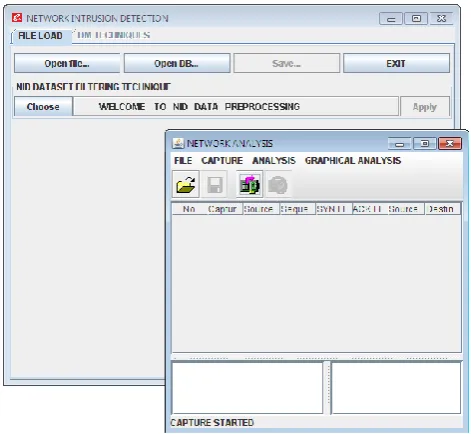Screen dimensions: 471x434
Task: Open the FILE menu in Network Analysis
Action: 183,161
